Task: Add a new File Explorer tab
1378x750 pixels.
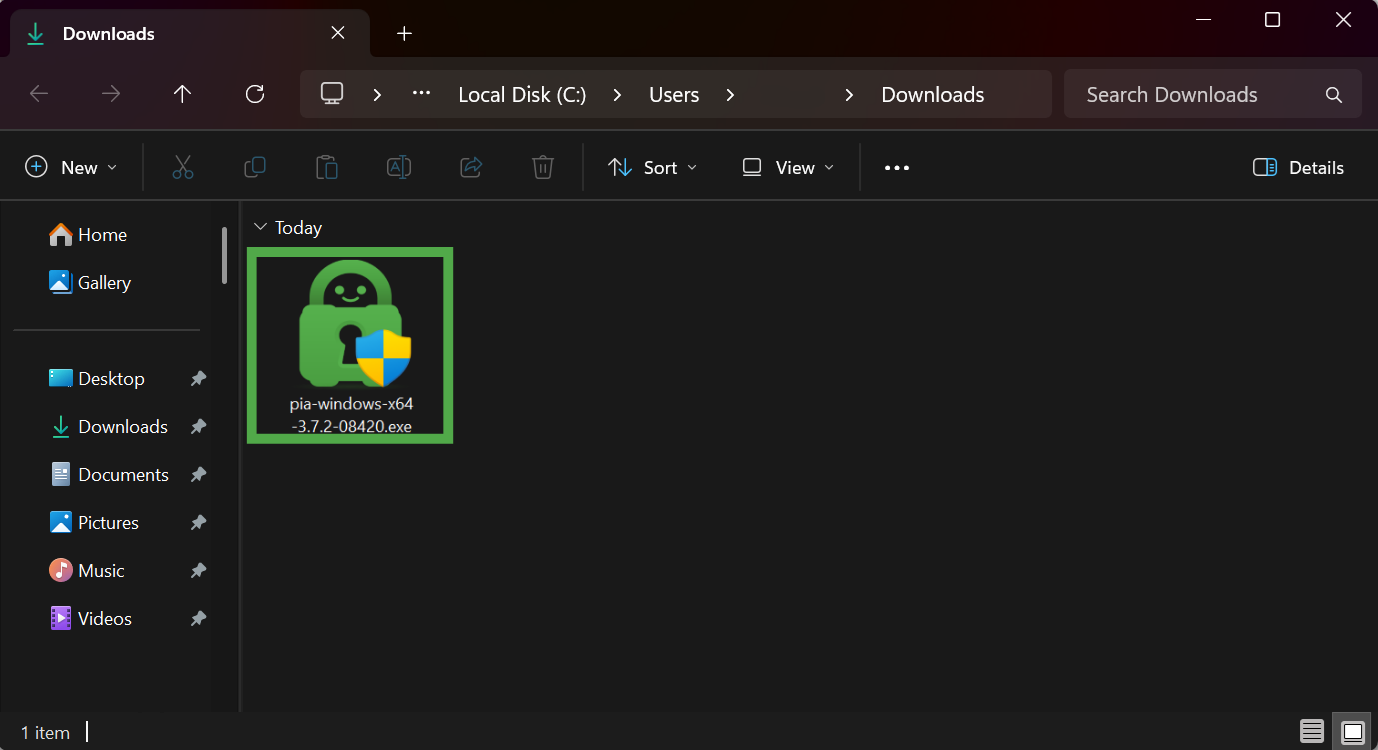Action: point(404,33)
